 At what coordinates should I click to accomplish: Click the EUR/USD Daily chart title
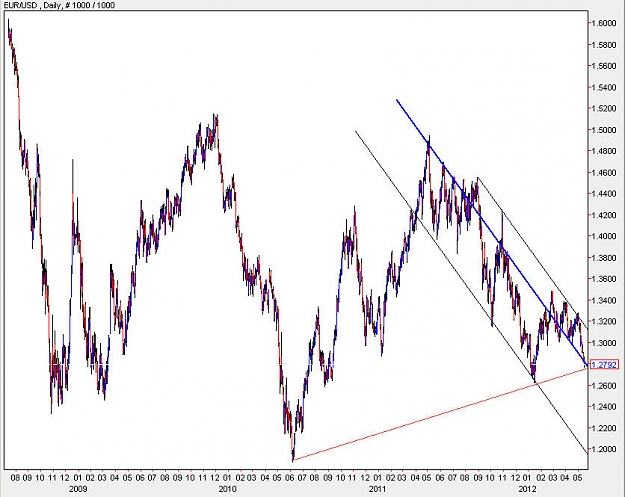click(58, 5)
